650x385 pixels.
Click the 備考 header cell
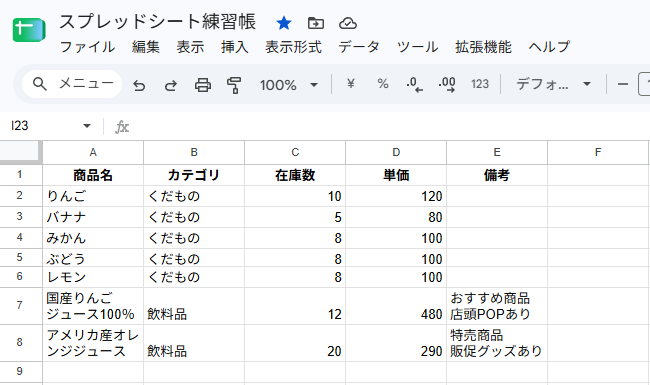coord(497,175)
